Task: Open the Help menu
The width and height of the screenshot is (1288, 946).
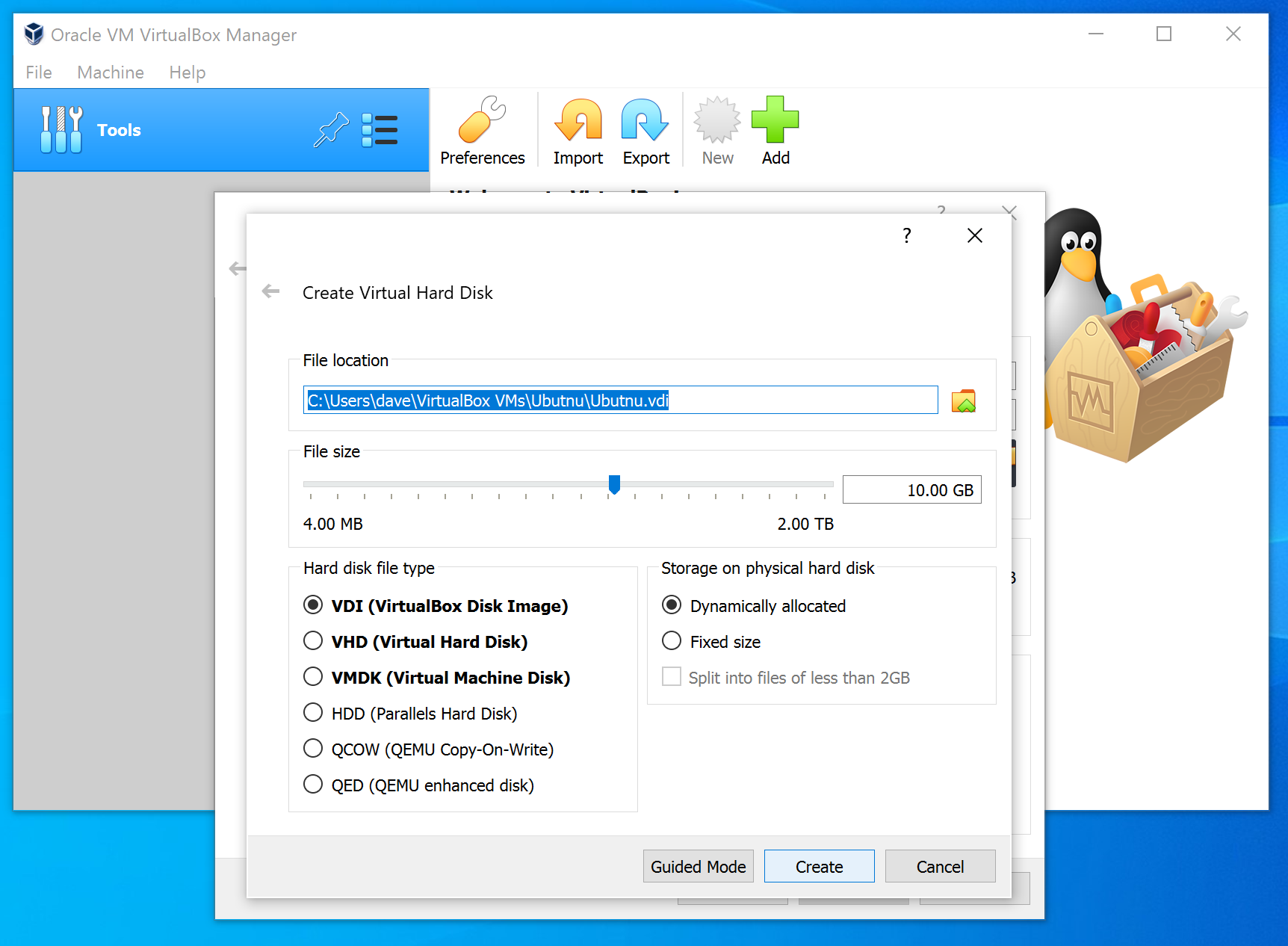Action: coord(187,72)
